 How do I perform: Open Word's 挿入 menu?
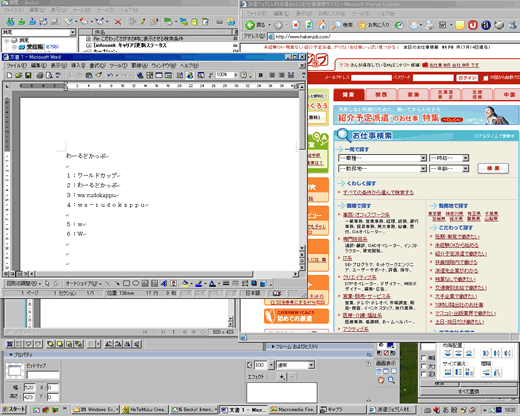click(78, 66)
